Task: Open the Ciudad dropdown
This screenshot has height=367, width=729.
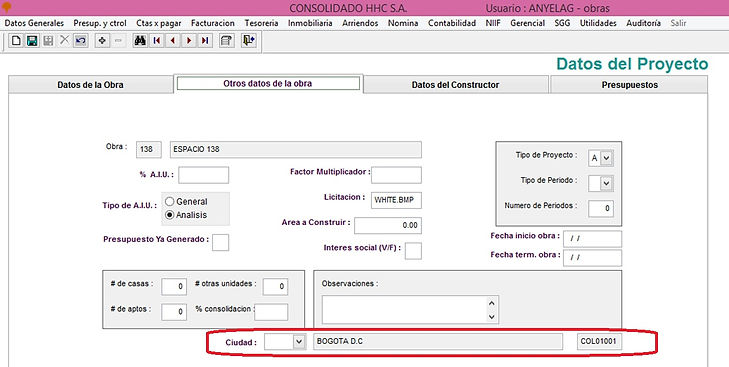Action: (299, 342)
